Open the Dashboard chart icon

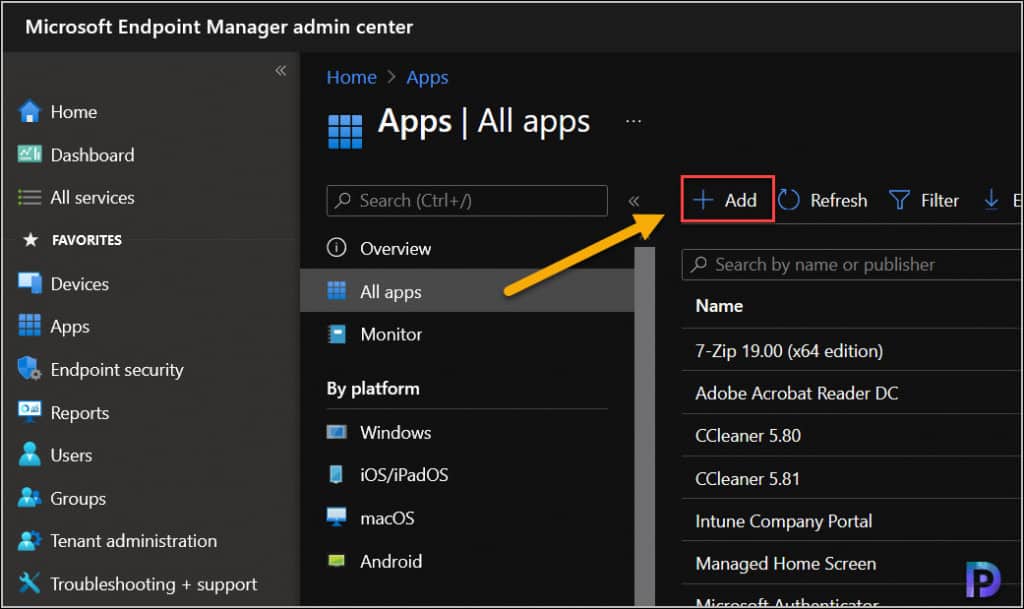(29, 154)
